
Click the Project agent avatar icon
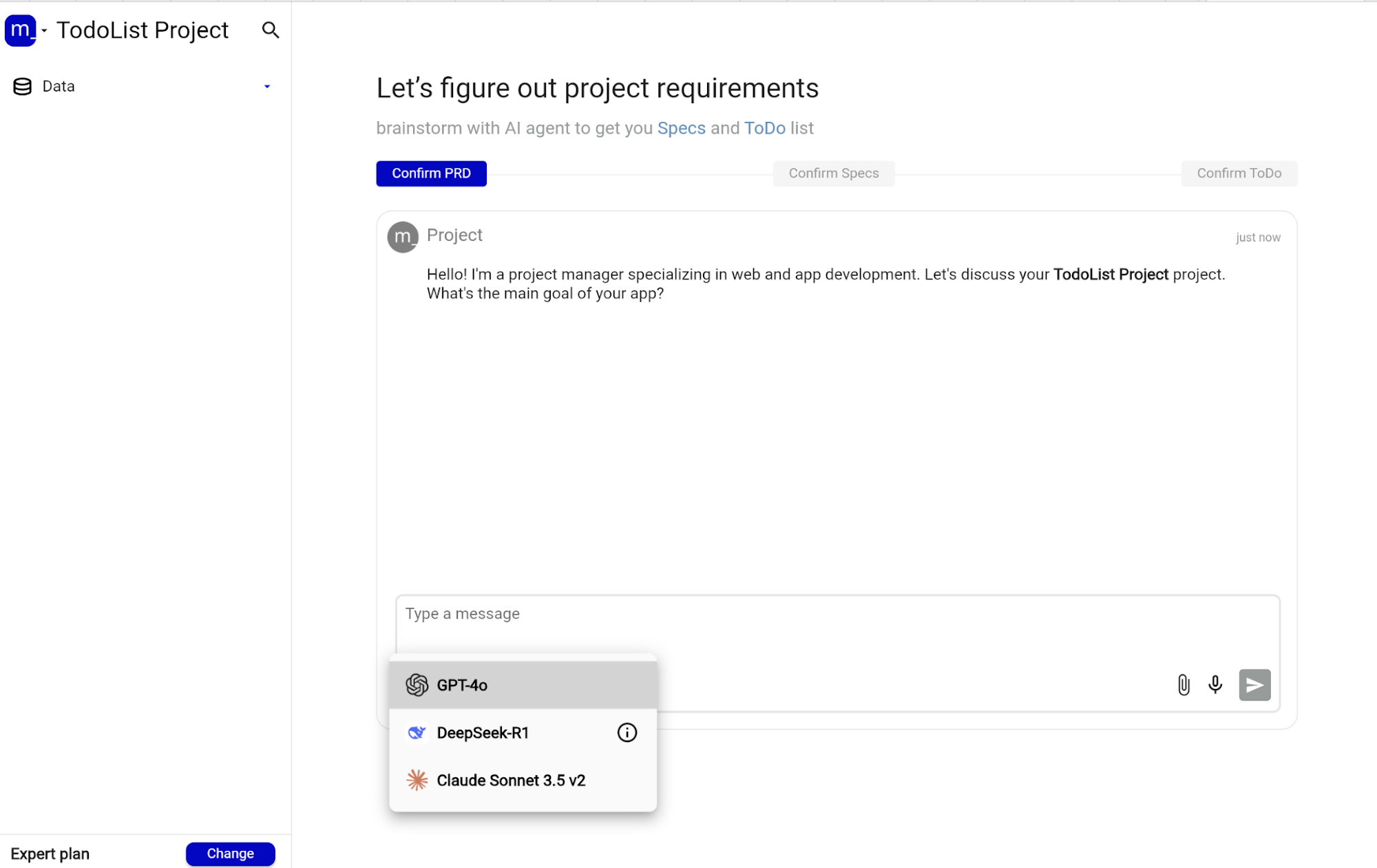pyautogui.click(x=403, y=237)
